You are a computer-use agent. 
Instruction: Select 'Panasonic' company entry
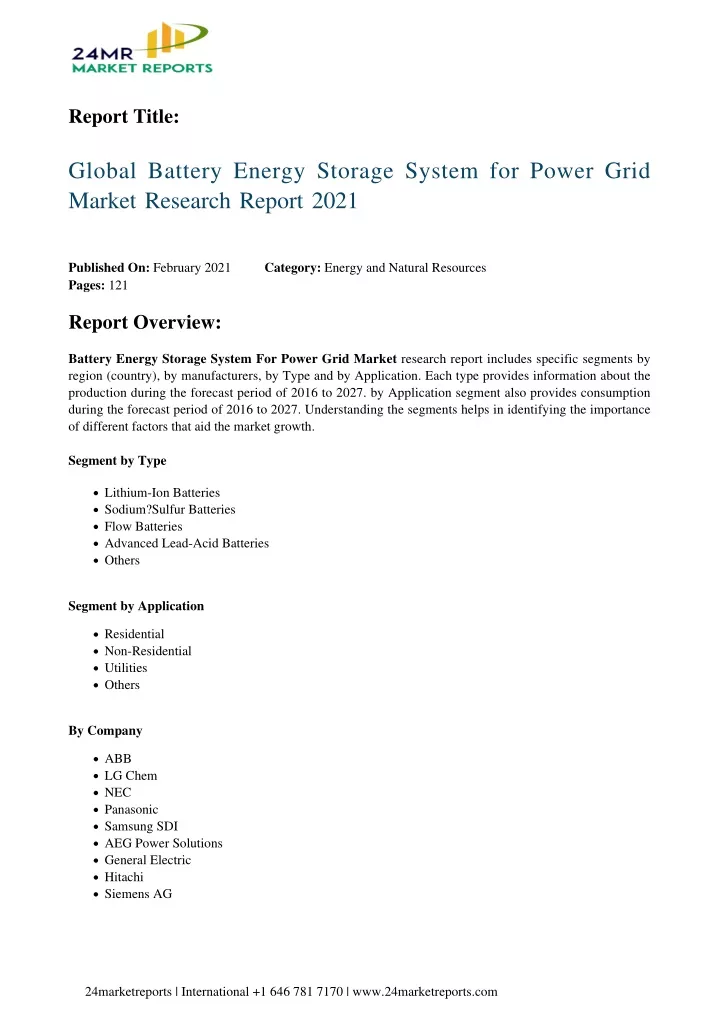click(131, 809)
